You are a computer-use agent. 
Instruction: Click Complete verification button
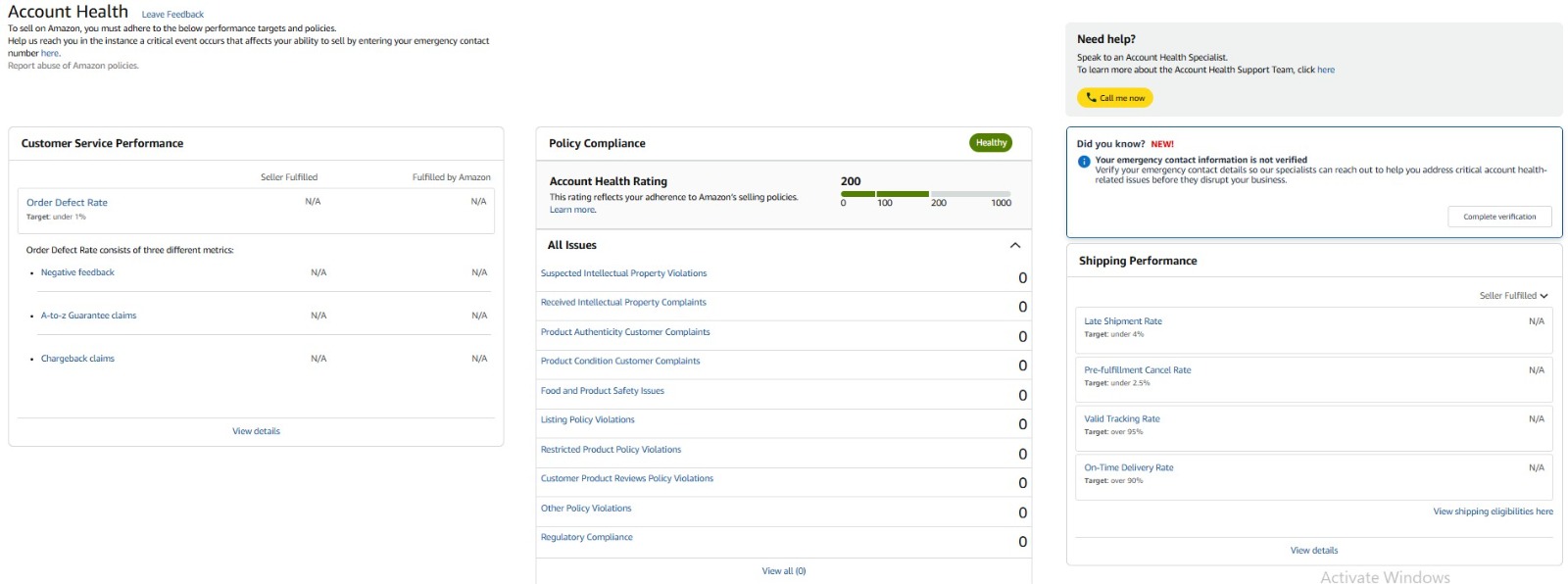pyautogui.click(x=1499, y=217)
